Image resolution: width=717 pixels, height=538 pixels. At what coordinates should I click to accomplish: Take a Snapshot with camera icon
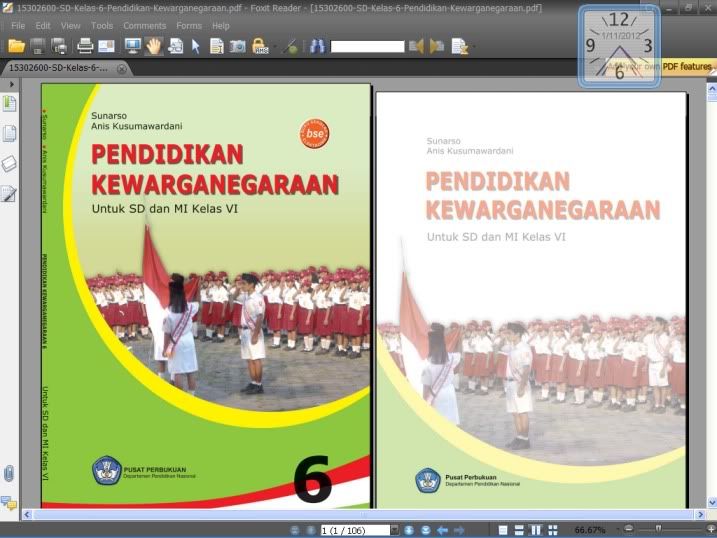(x=237, y=46)
